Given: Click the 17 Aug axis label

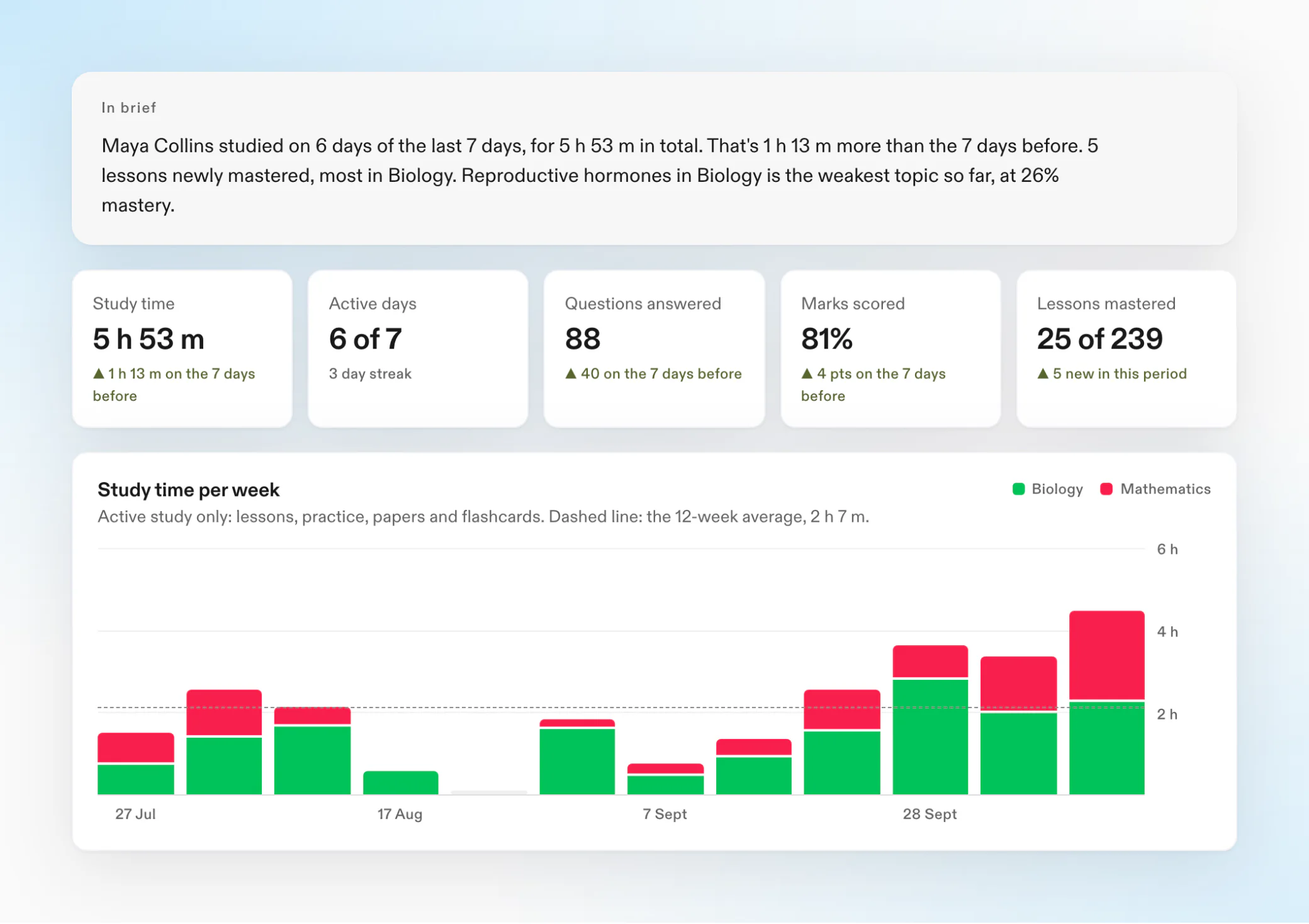Looking at the screenshot, I should click(x=400, y=814).
